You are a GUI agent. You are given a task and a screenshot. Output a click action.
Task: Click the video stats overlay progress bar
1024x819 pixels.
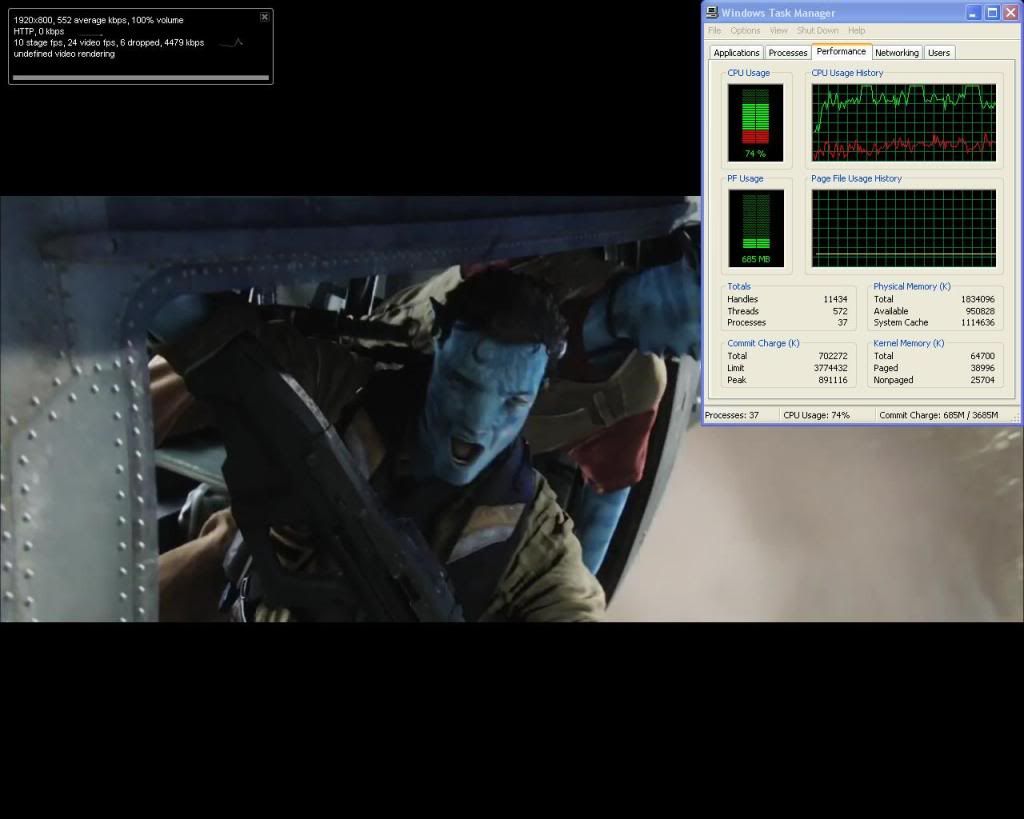point(141,78)
